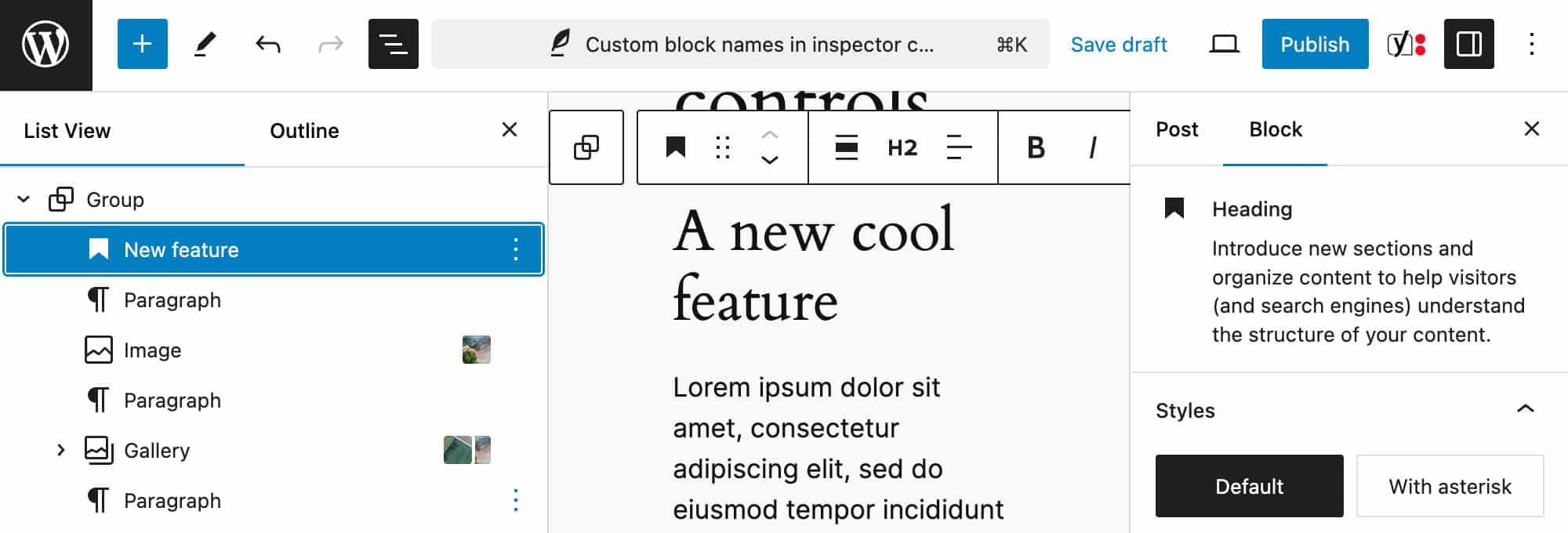Click the redo arrow
This screenshot has height=533, width=1568.
329,44
